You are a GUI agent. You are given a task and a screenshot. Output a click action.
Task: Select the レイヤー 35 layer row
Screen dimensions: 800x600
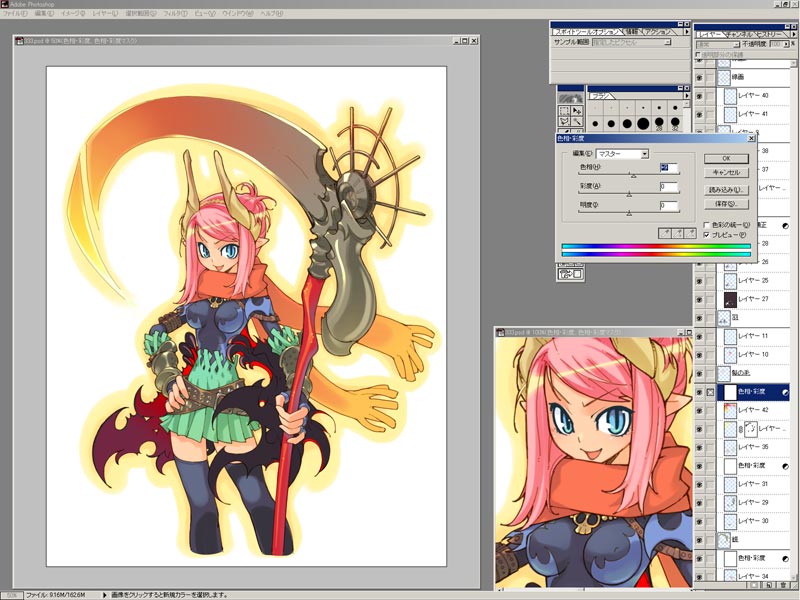click(753, 447)
